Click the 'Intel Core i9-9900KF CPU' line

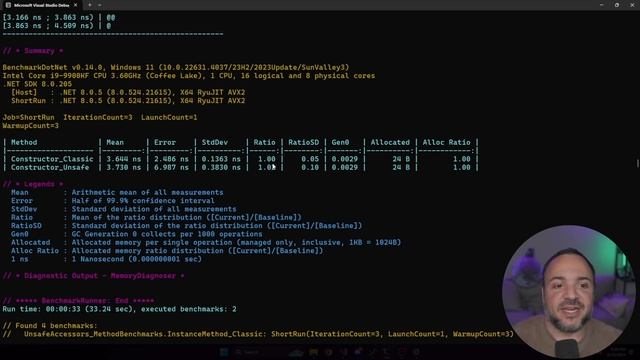pos(189,76)
